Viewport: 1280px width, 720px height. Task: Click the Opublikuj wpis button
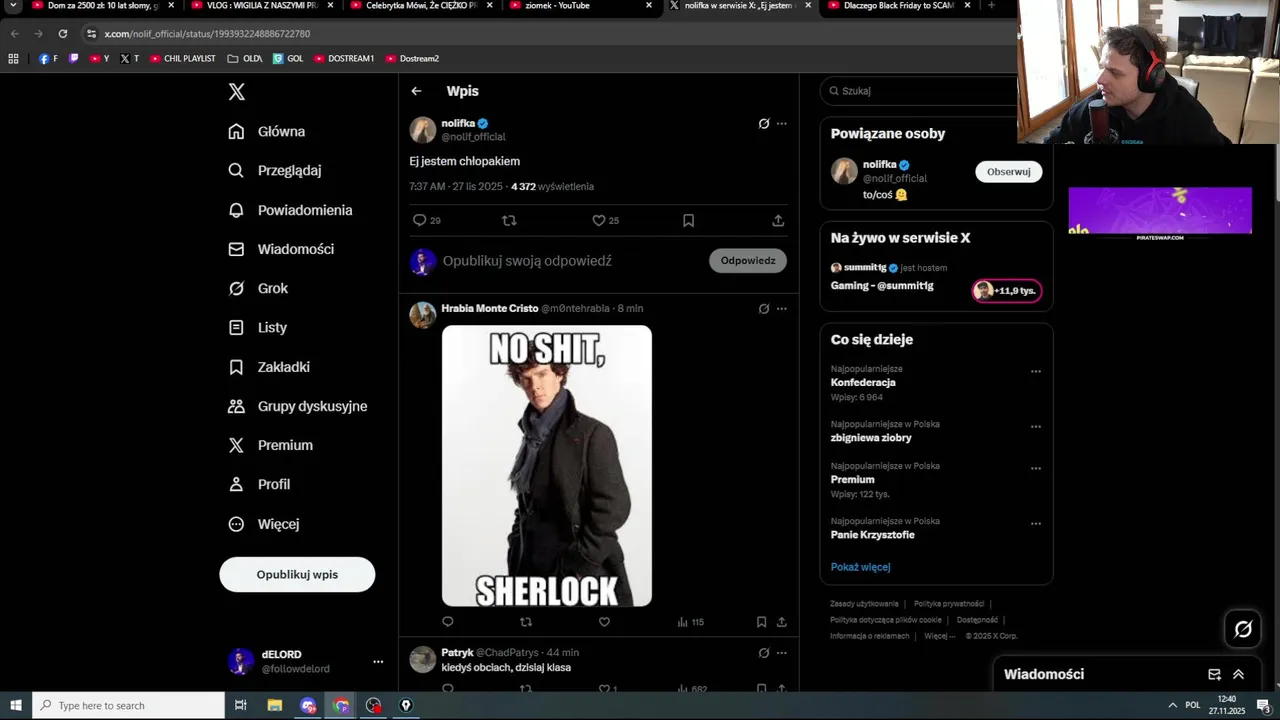pyautogui.click(x=297, y=575)
